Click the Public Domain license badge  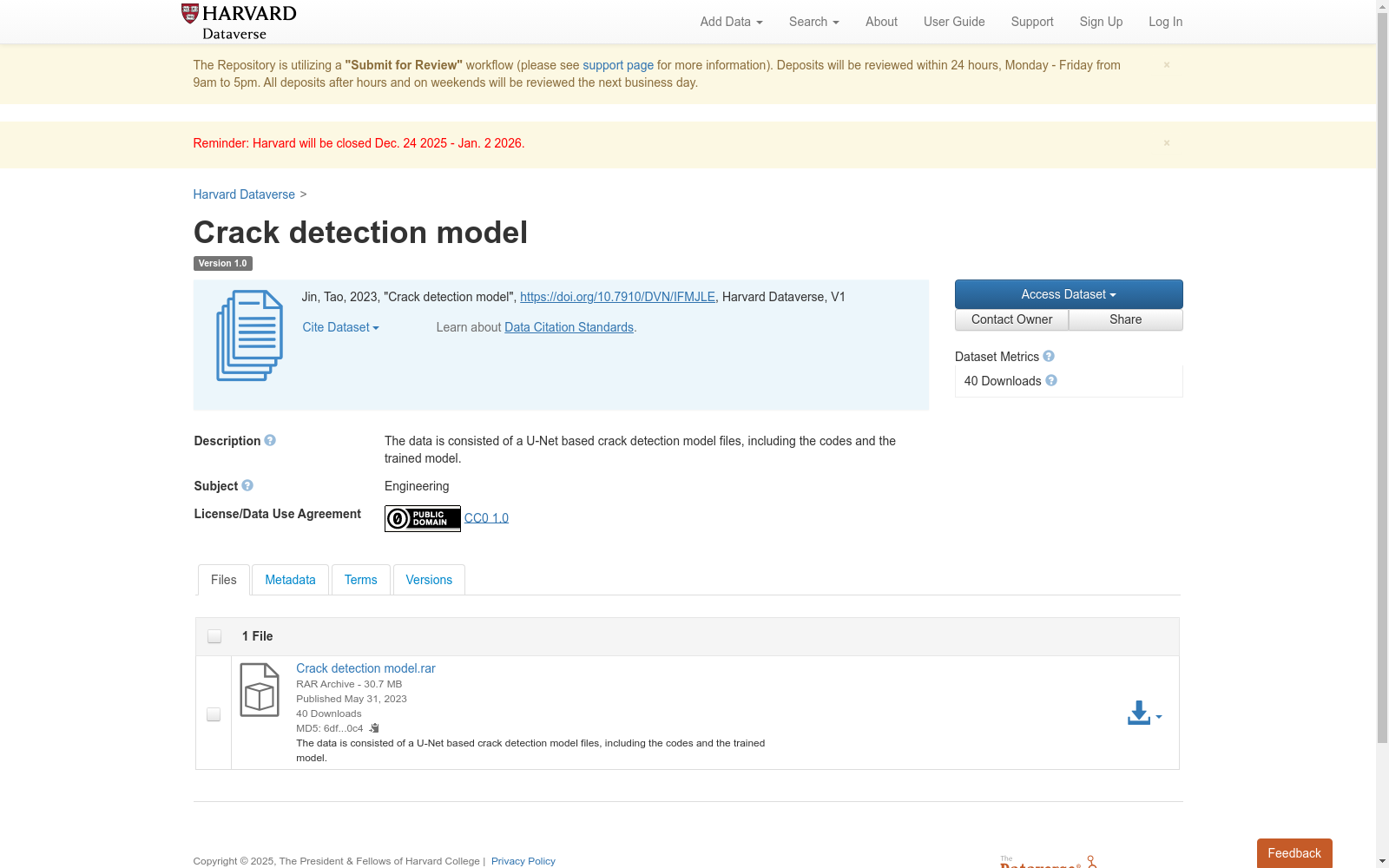point(422,518)
